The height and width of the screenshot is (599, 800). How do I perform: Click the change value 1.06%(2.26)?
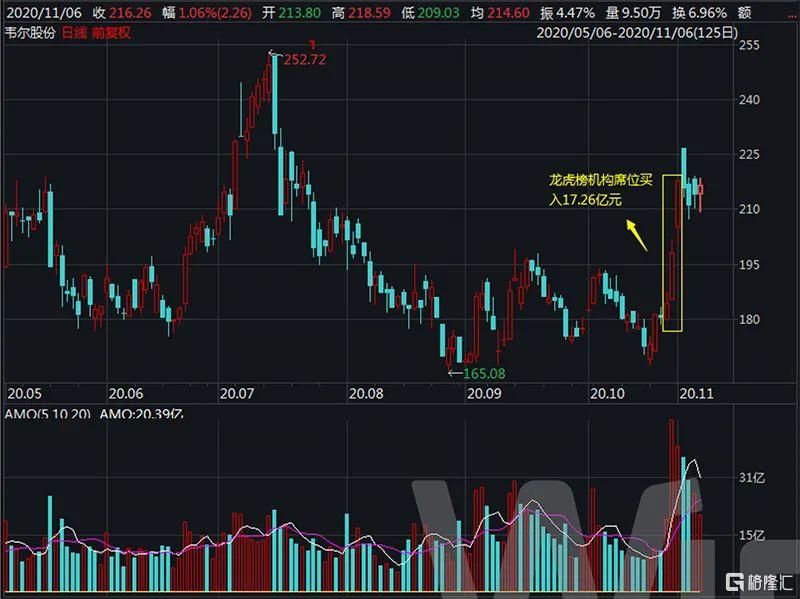click(215, 12)
